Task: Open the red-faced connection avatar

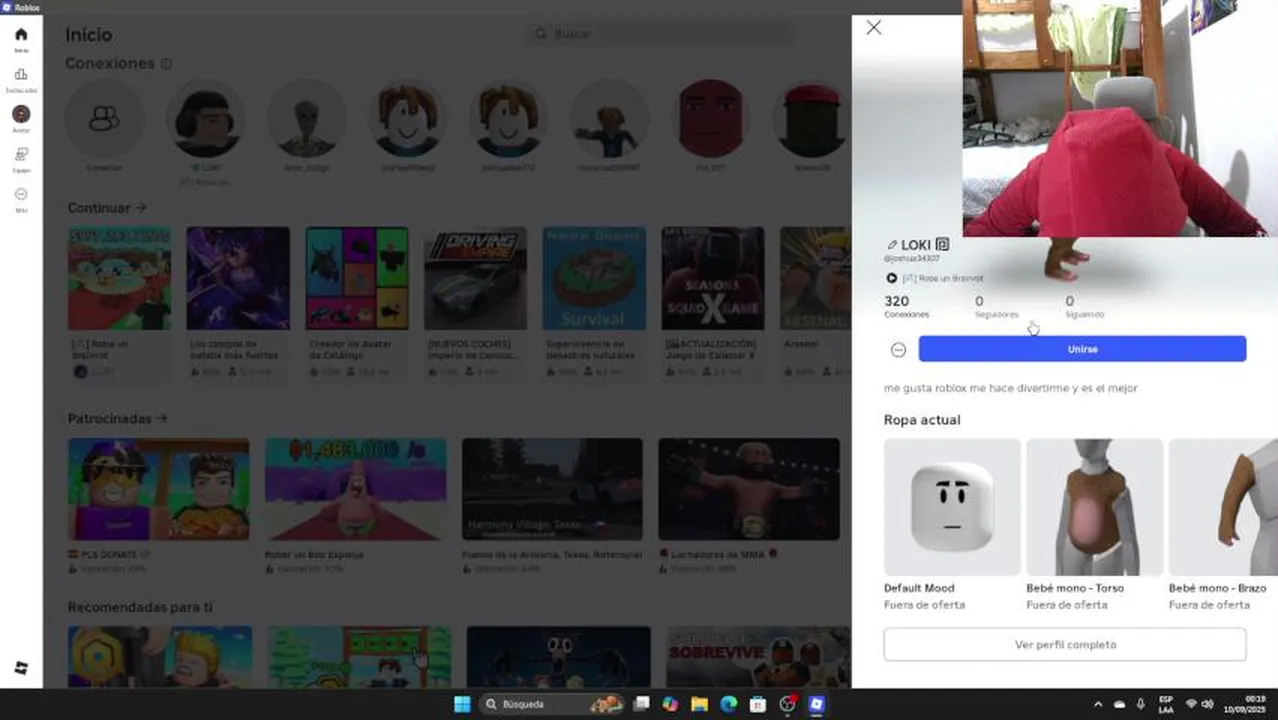Action: point(711,119)
